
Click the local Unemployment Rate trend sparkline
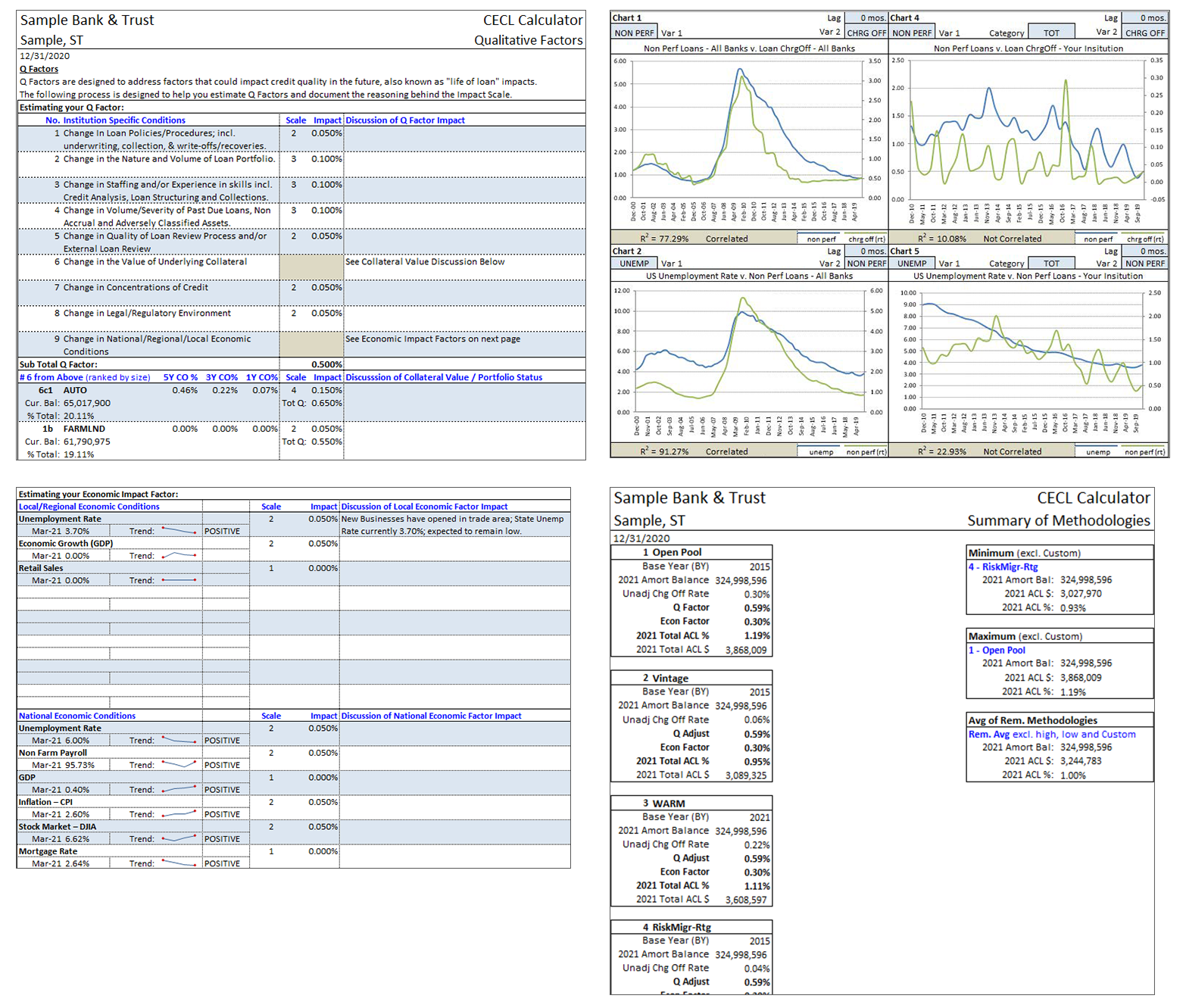coord(179,531)
